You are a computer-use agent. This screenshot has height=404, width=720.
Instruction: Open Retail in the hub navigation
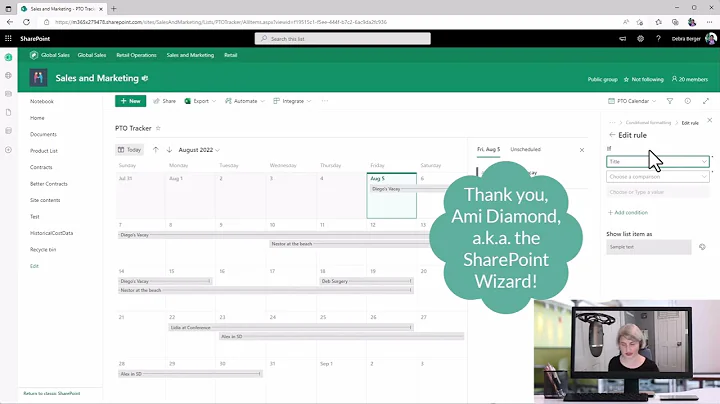[231, 55]
